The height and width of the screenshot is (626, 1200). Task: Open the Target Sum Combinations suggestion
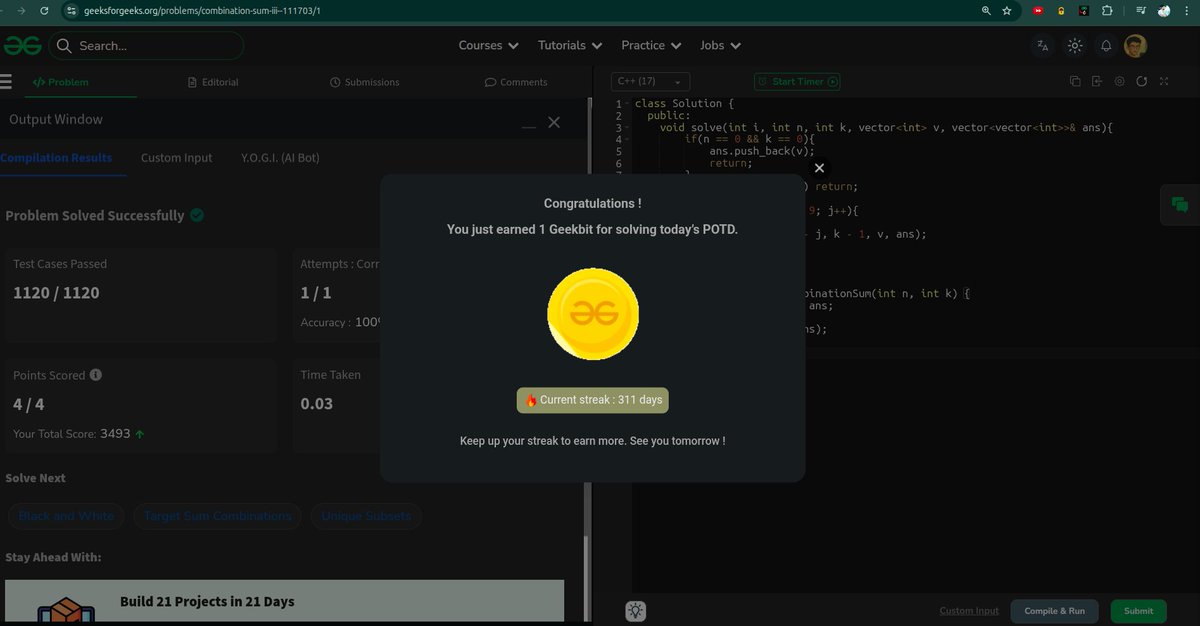[x=218, y=516]
